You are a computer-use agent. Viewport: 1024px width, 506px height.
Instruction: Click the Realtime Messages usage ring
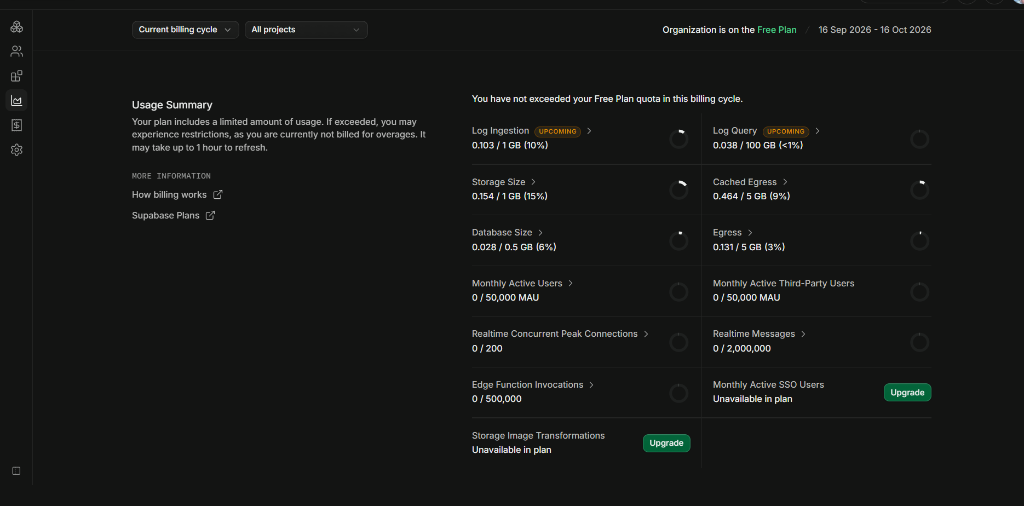[920, 342]
